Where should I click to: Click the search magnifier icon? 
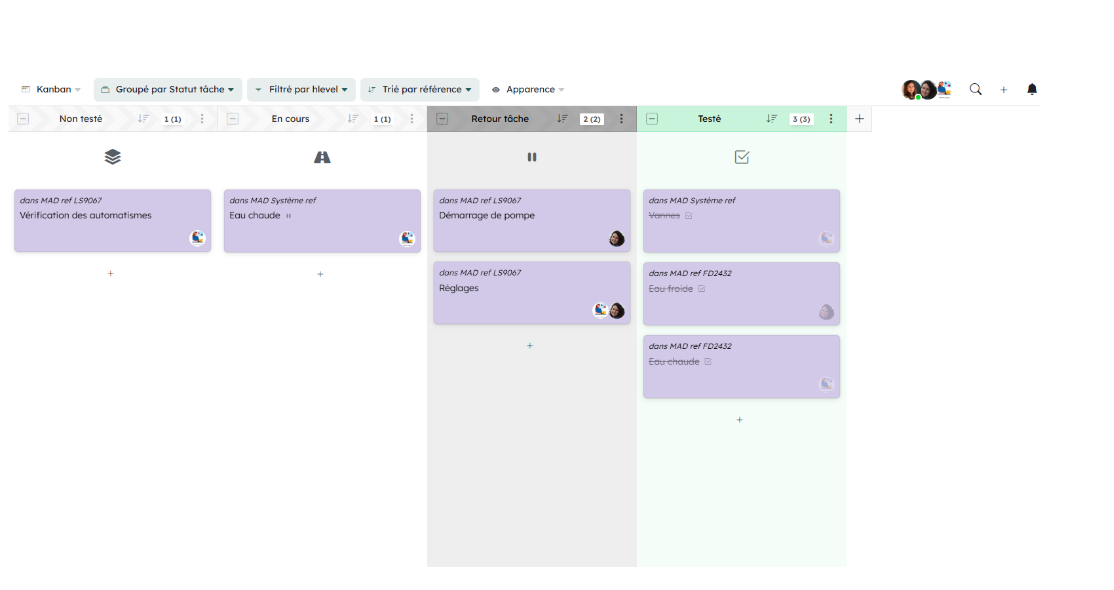click(975, 89)
